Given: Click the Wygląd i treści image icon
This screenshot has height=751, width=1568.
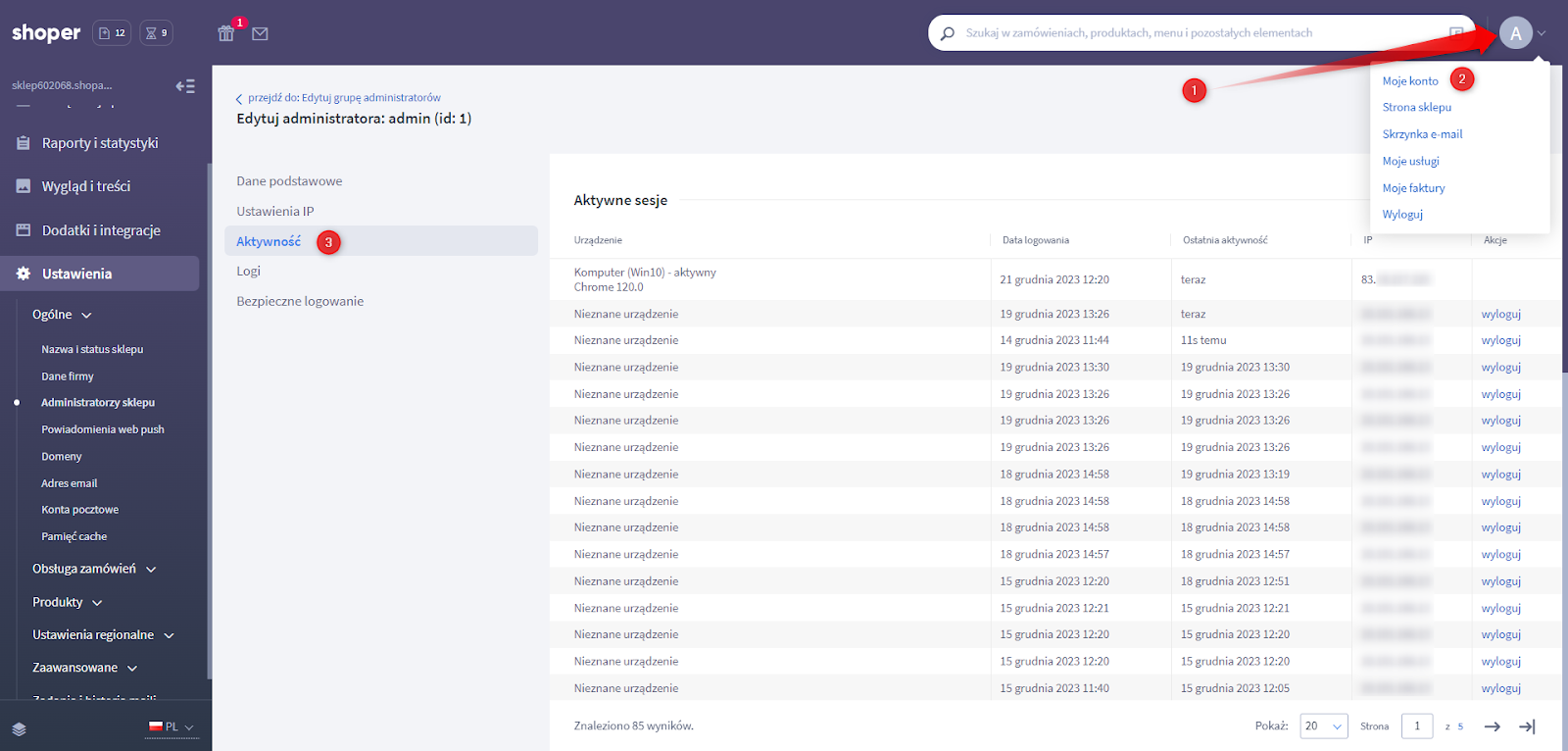Looking at the screenshot, I should (24, 186).
